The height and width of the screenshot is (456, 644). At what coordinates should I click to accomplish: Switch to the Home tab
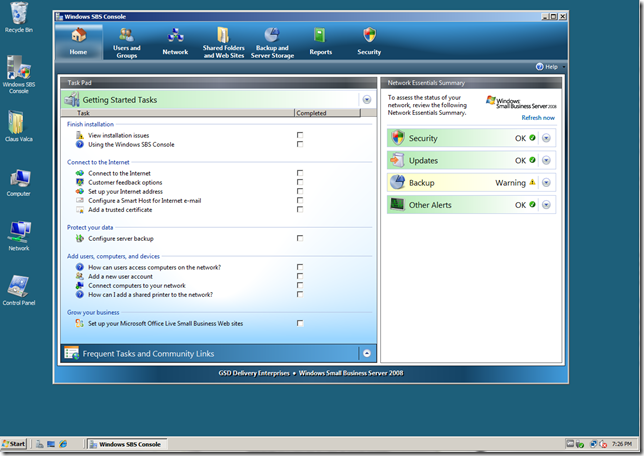[x=78, y=41]
